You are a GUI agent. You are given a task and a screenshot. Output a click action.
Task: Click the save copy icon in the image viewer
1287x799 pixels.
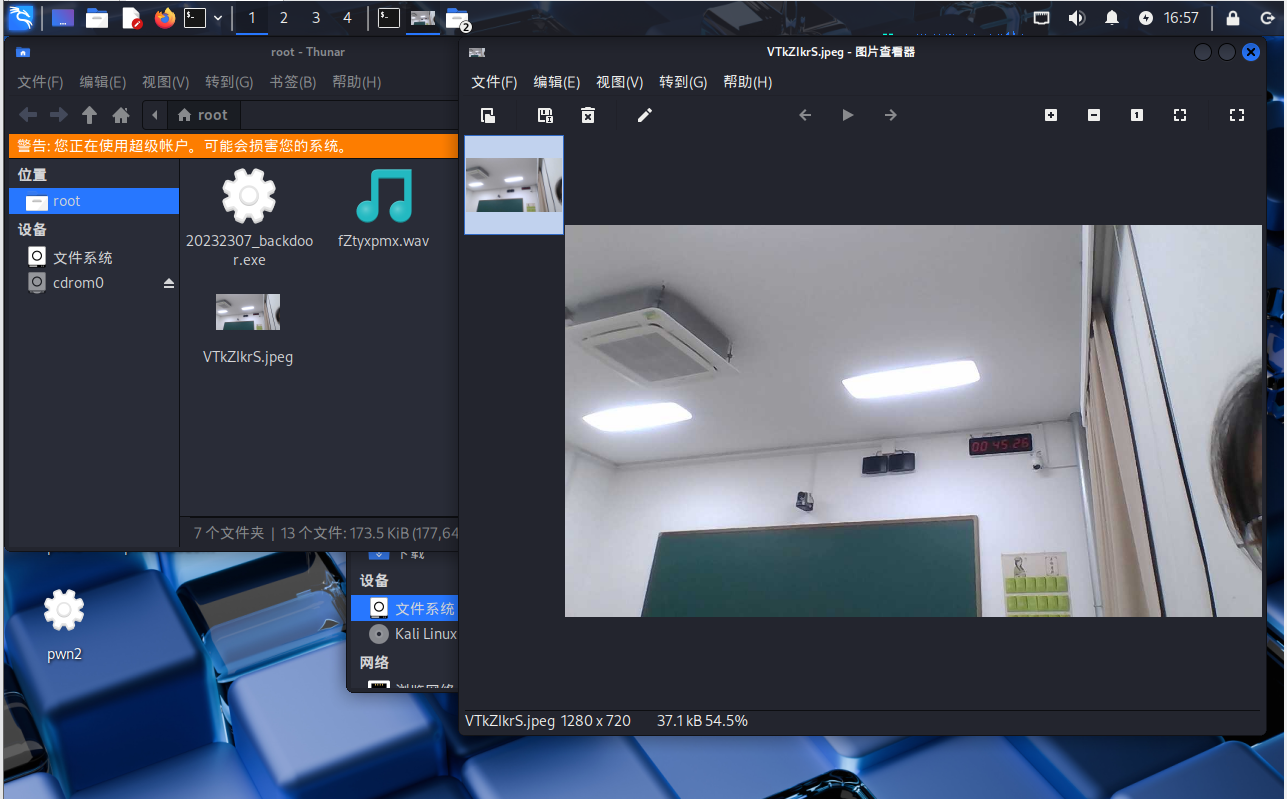[x=545, y=115]
